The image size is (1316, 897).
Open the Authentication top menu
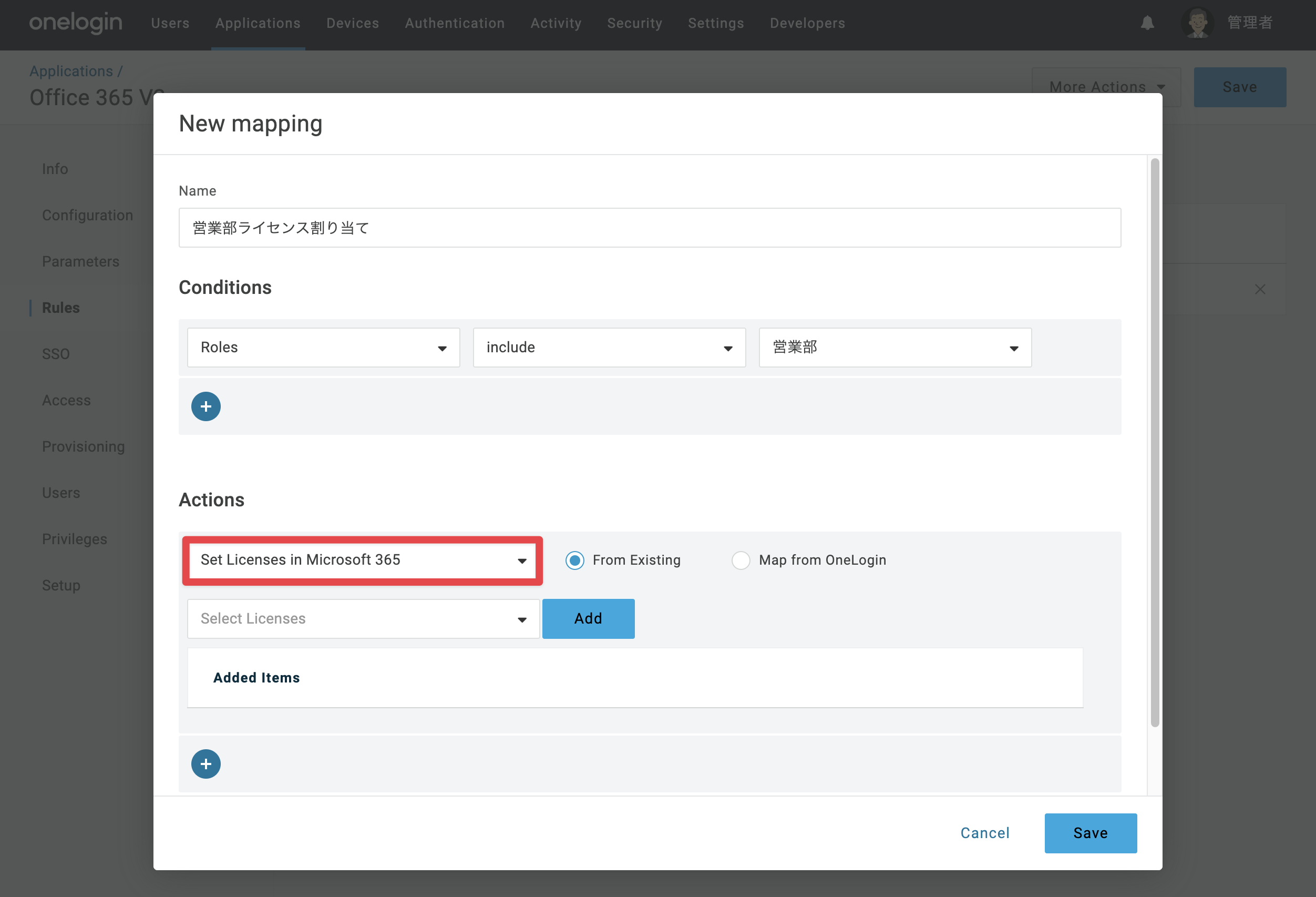point(455,23)
